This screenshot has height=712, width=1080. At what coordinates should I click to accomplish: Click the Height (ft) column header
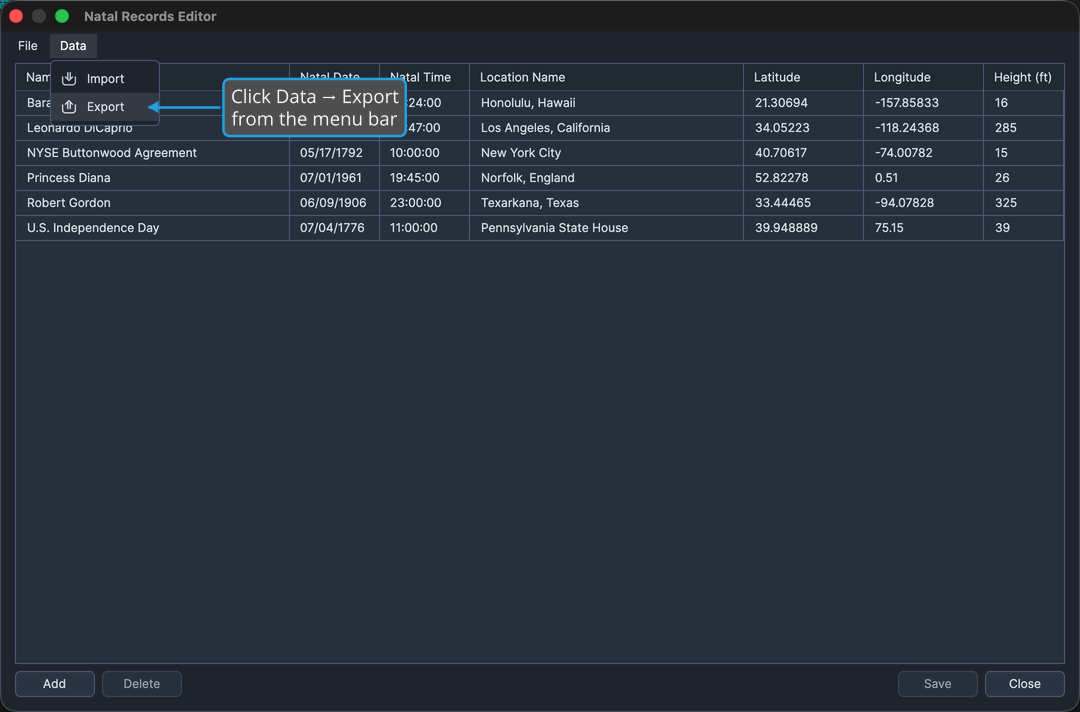(x=1024, y=77)
